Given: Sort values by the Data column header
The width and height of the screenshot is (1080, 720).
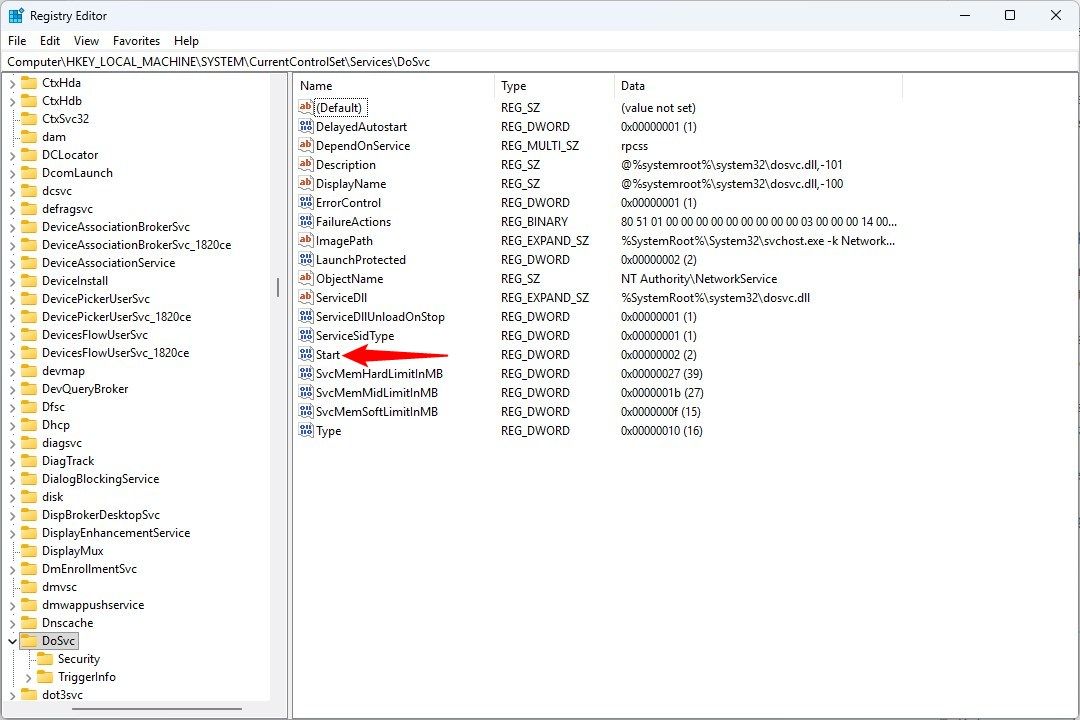Looking at the screenshot, I should [758, 85].
